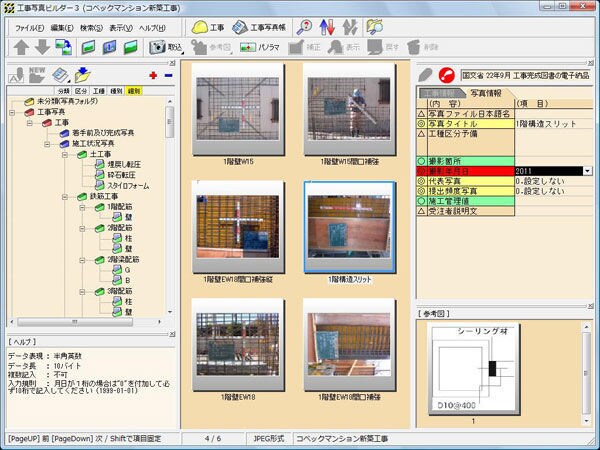The image size is (600, 450).
Task: Click the gray down arrow toolbar icon
Action: point(42,47)
